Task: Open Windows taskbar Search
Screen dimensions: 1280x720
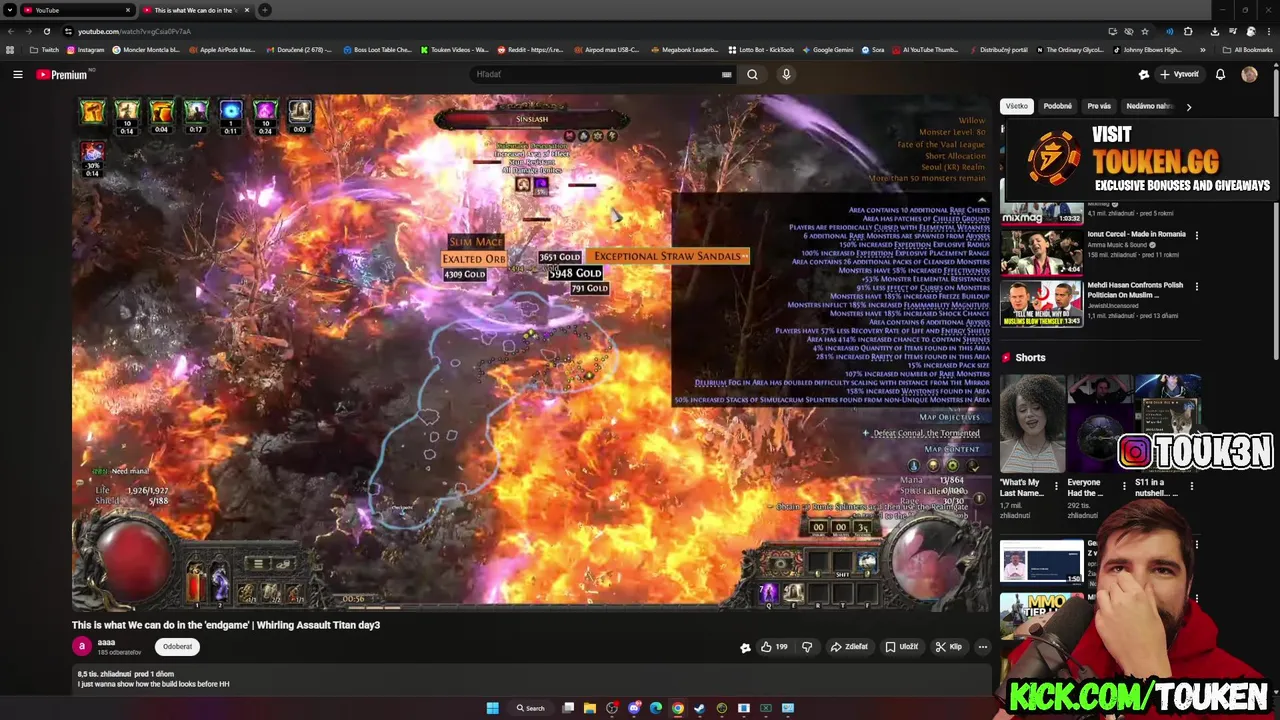Action: coord(531,708)
